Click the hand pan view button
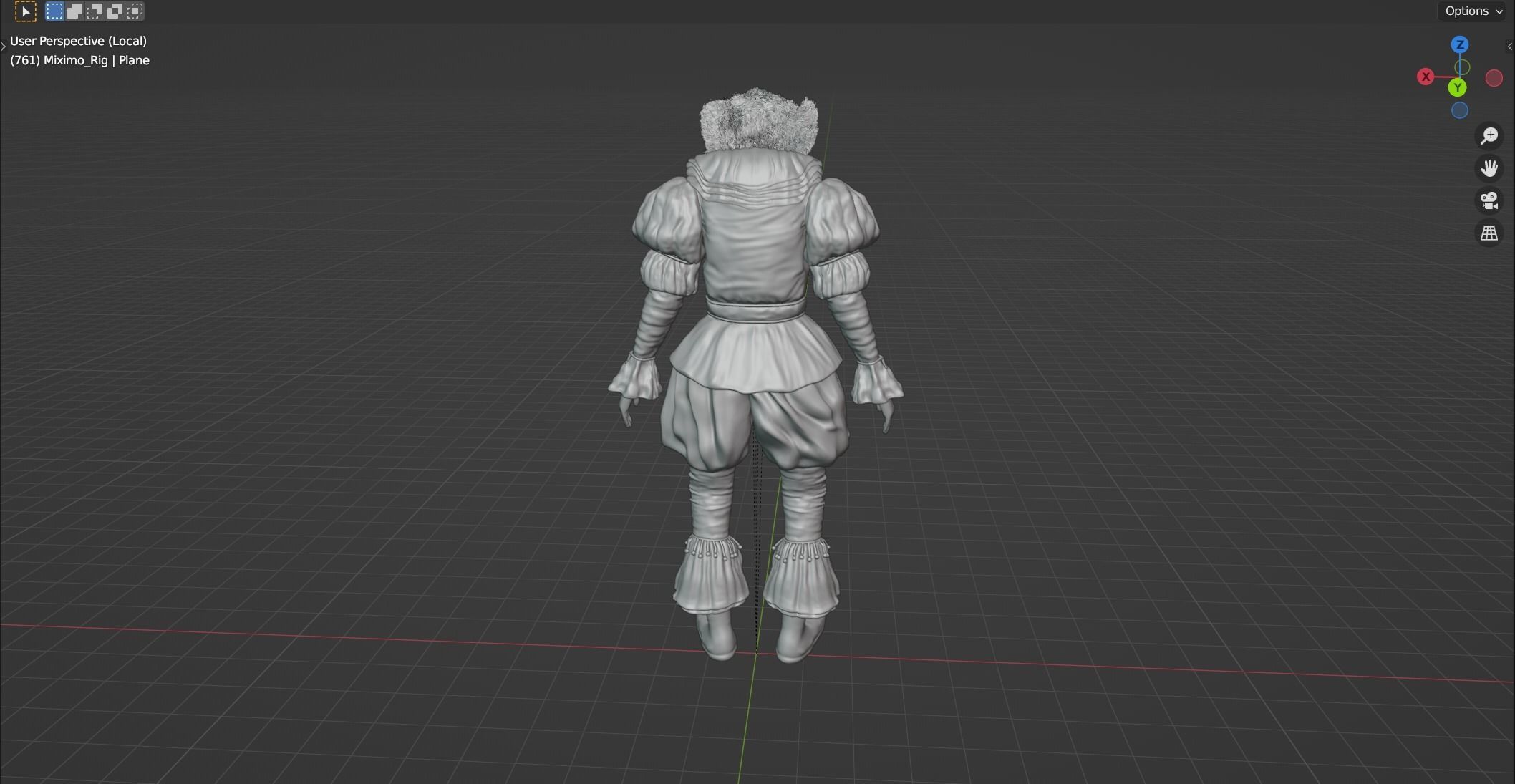Screen dimensions: 1515x784 tap(1489, 168)
